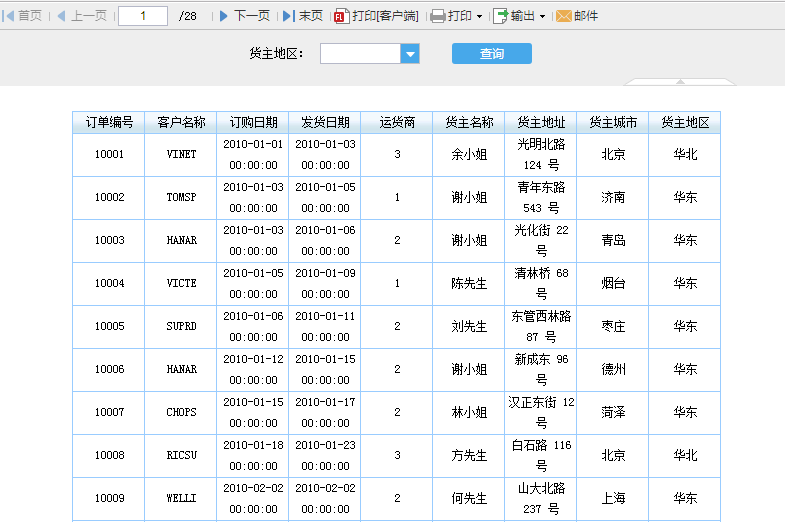
Task: Click the client-side print (打印[客户端]) icon
Action: pos(341,16)
